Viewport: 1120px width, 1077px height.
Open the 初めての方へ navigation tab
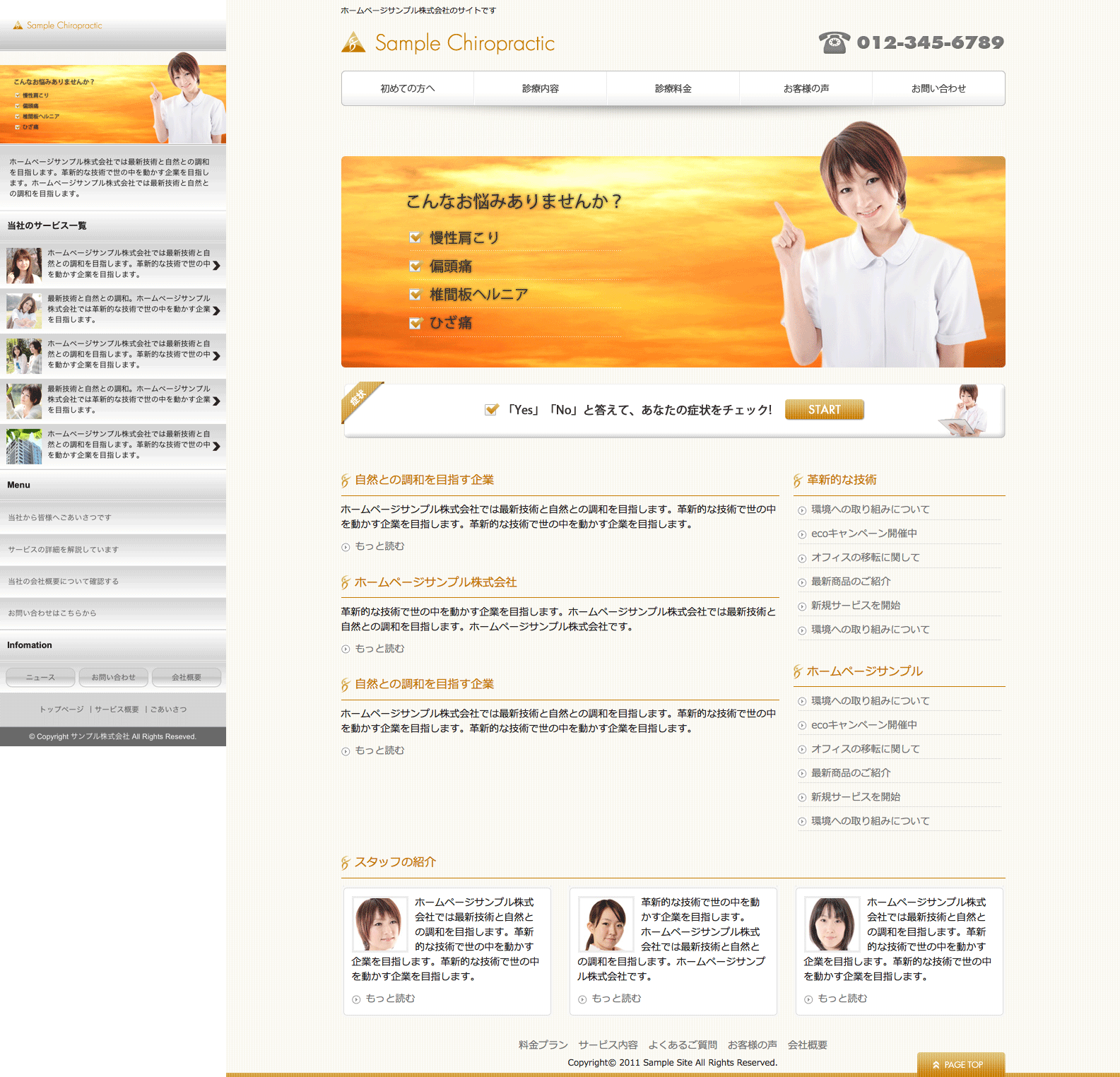[x=408, y=88]
